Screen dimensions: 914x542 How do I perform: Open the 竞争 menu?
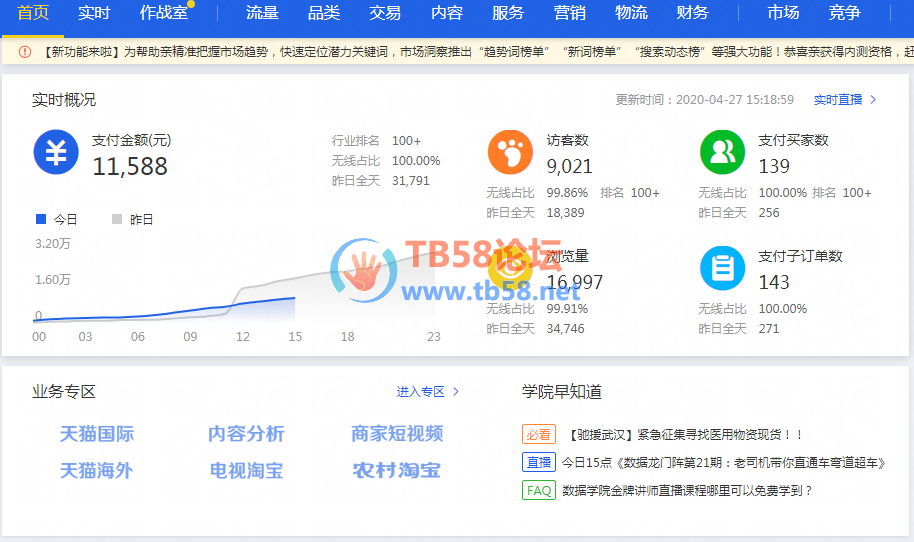coord(845,12)
